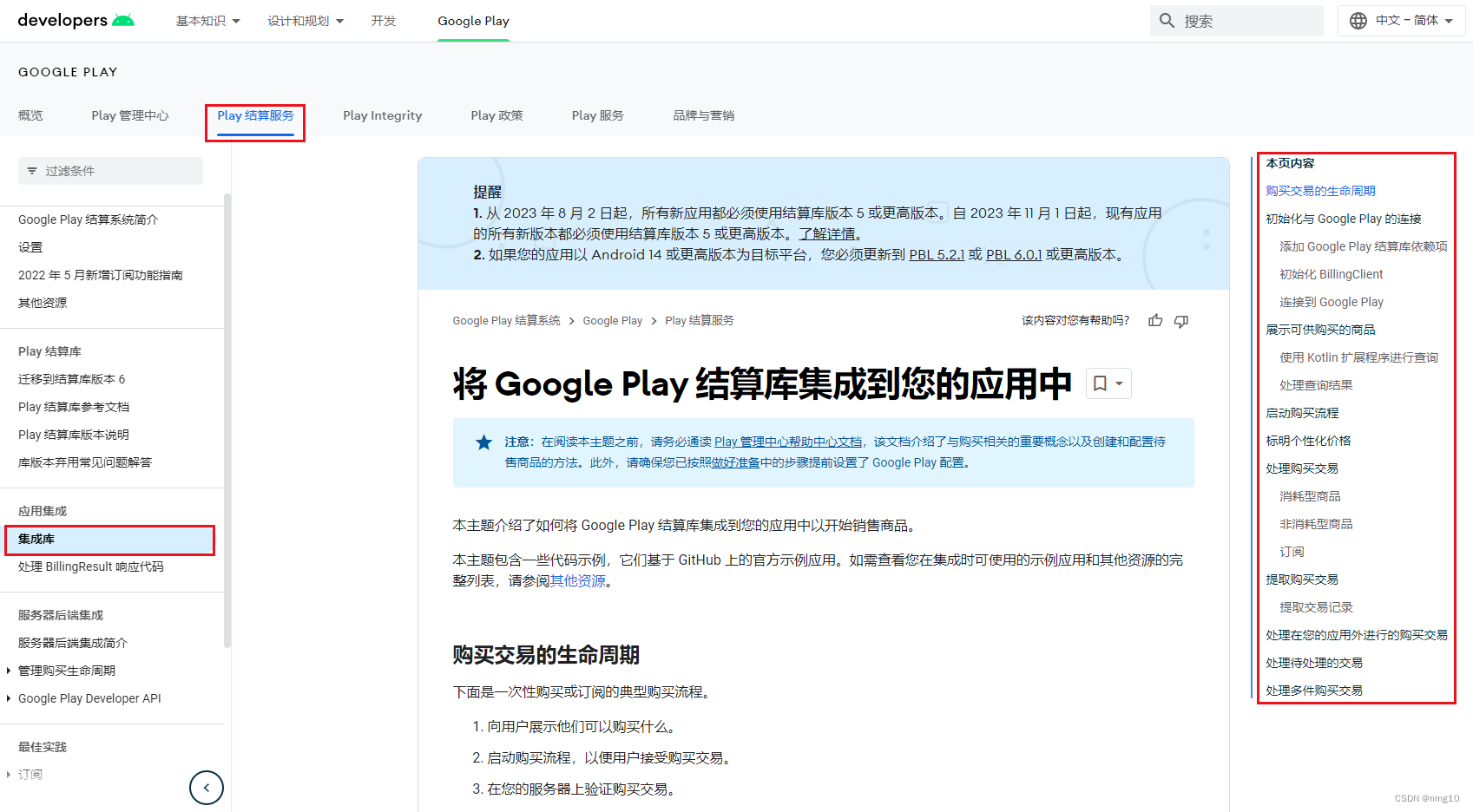1473x812 pixels.
Task: Open the 设置 sidebar item
Action: [30, 247]
